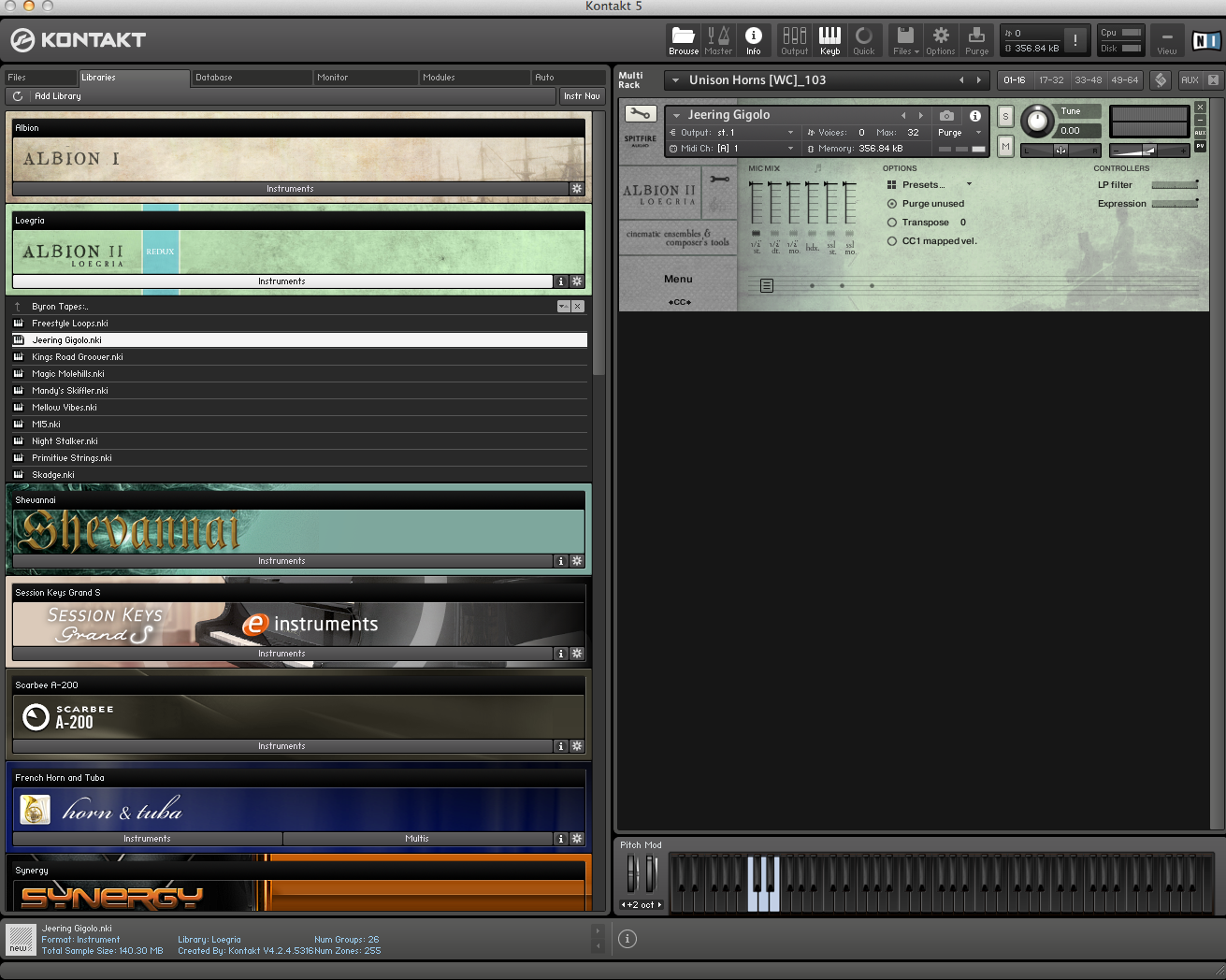Toggle the aux button on instrument header
This screenshot has height=980, width=1226.
pyautogui.click(x=1201, y=133)
